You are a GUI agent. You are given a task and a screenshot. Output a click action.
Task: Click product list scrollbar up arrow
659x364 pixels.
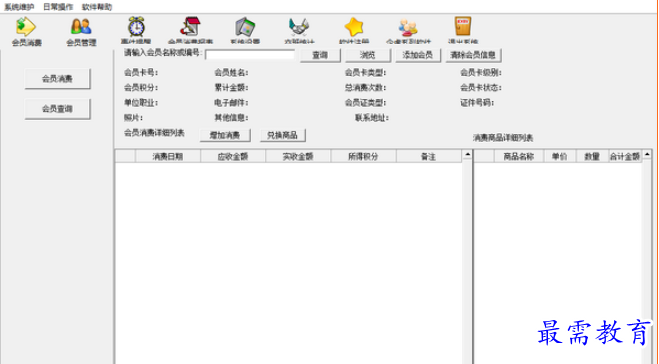click(x=646, y=155)
